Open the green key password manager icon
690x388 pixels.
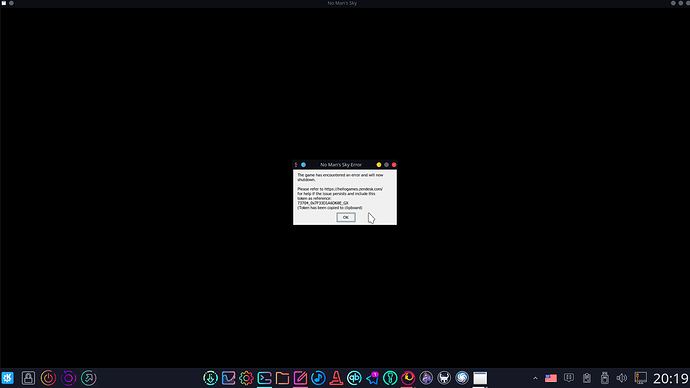[x=390, y=378]
